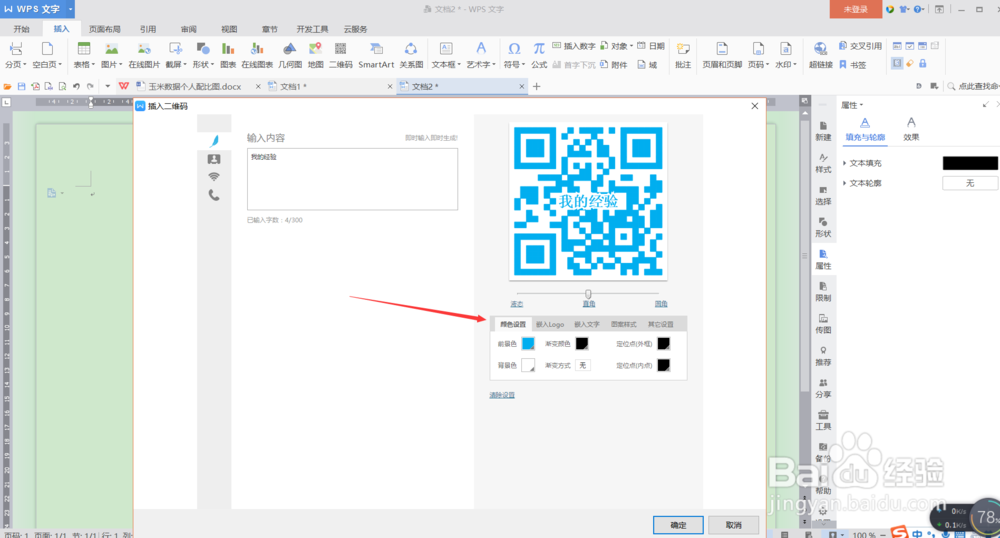Click the 样式 style side panel icon
The width and height of the screenshot is (1000, 538).
[x=823, y=163]
